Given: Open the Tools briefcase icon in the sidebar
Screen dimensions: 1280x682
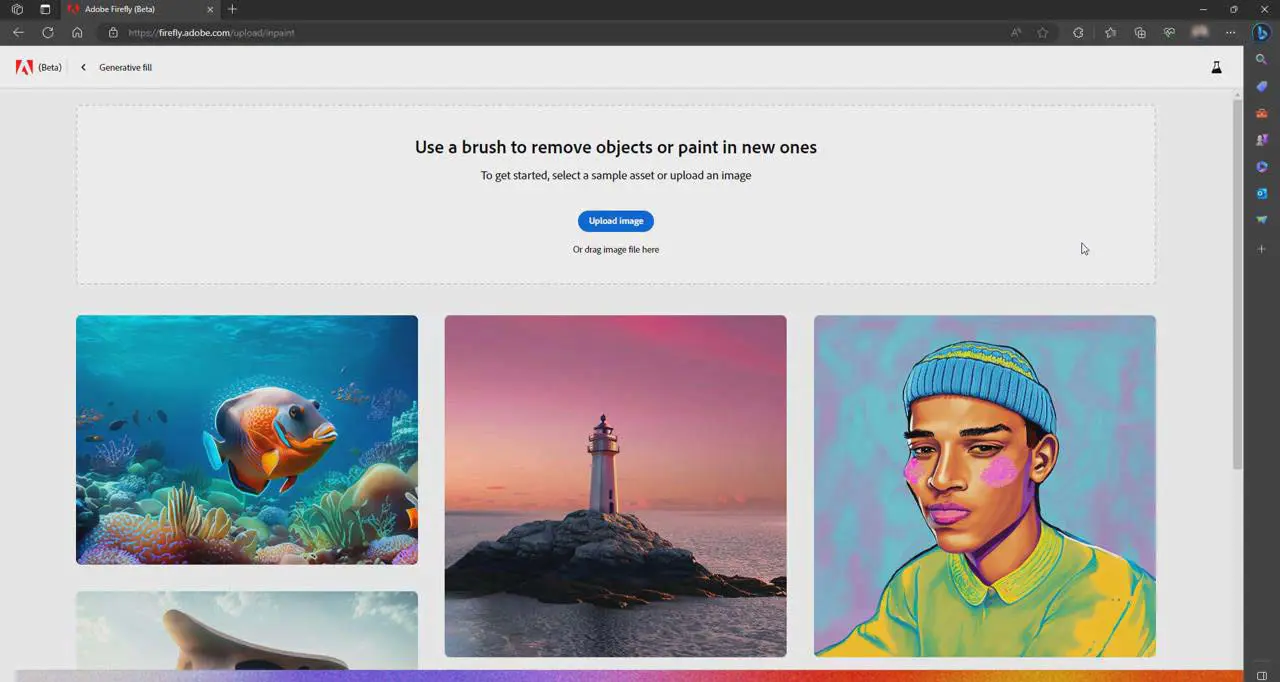Looking at the screenshot, I should click(x=1262, y=113).
